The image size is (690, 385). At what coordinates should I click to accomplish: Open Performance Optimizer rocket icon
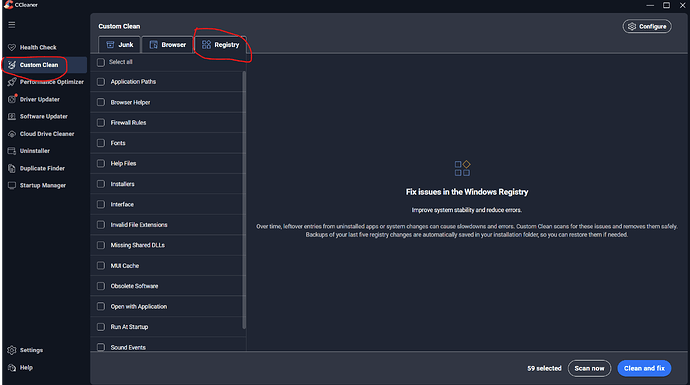(x=12, y=82)
